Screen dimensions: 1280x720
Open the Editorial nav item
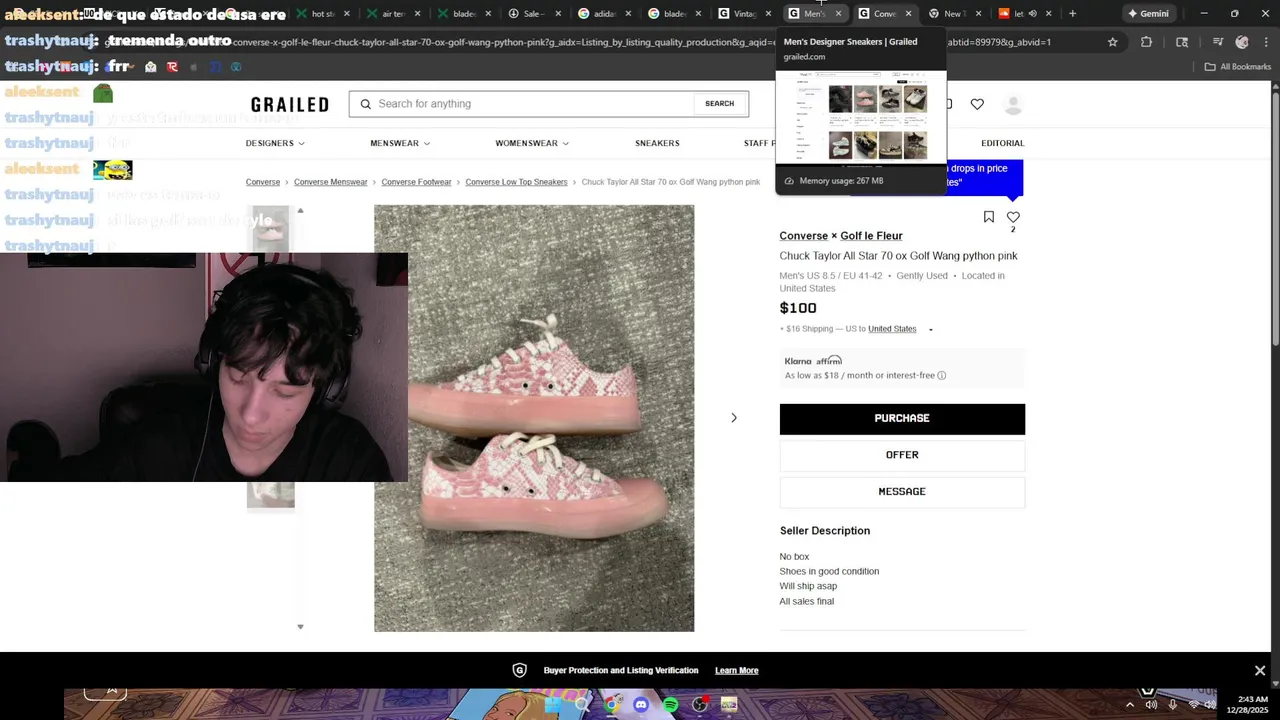(1002, 143)
